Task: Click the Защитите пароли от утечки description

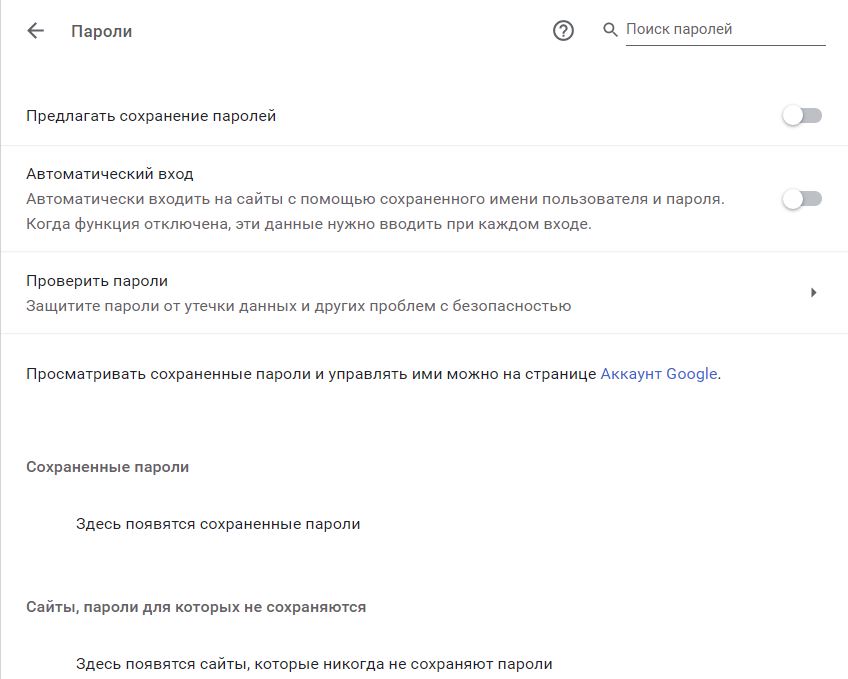Action: click(299, 307)
